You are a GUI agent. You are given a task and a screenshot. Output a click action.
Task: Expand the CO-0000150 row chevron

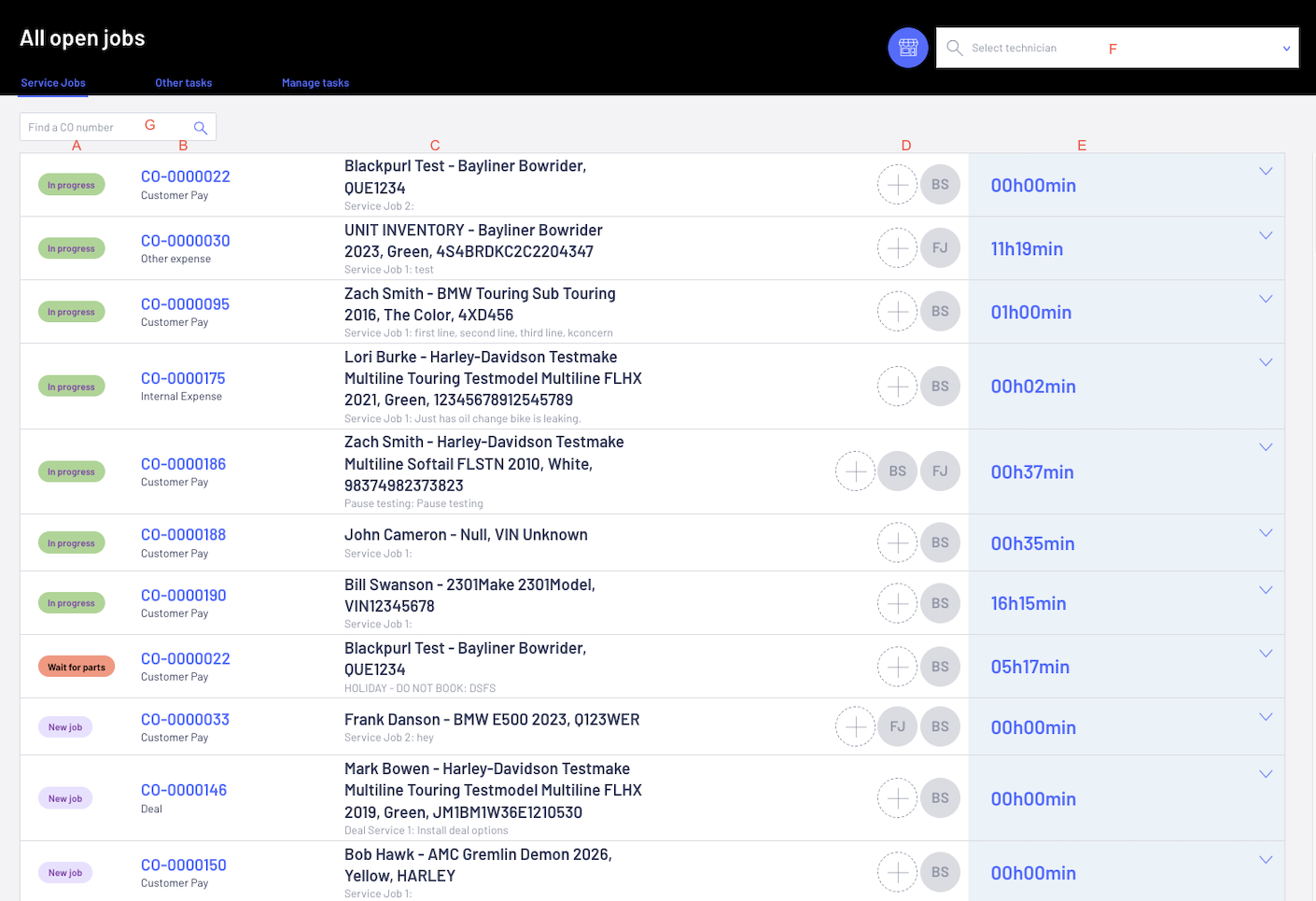tap(1266, 860)
